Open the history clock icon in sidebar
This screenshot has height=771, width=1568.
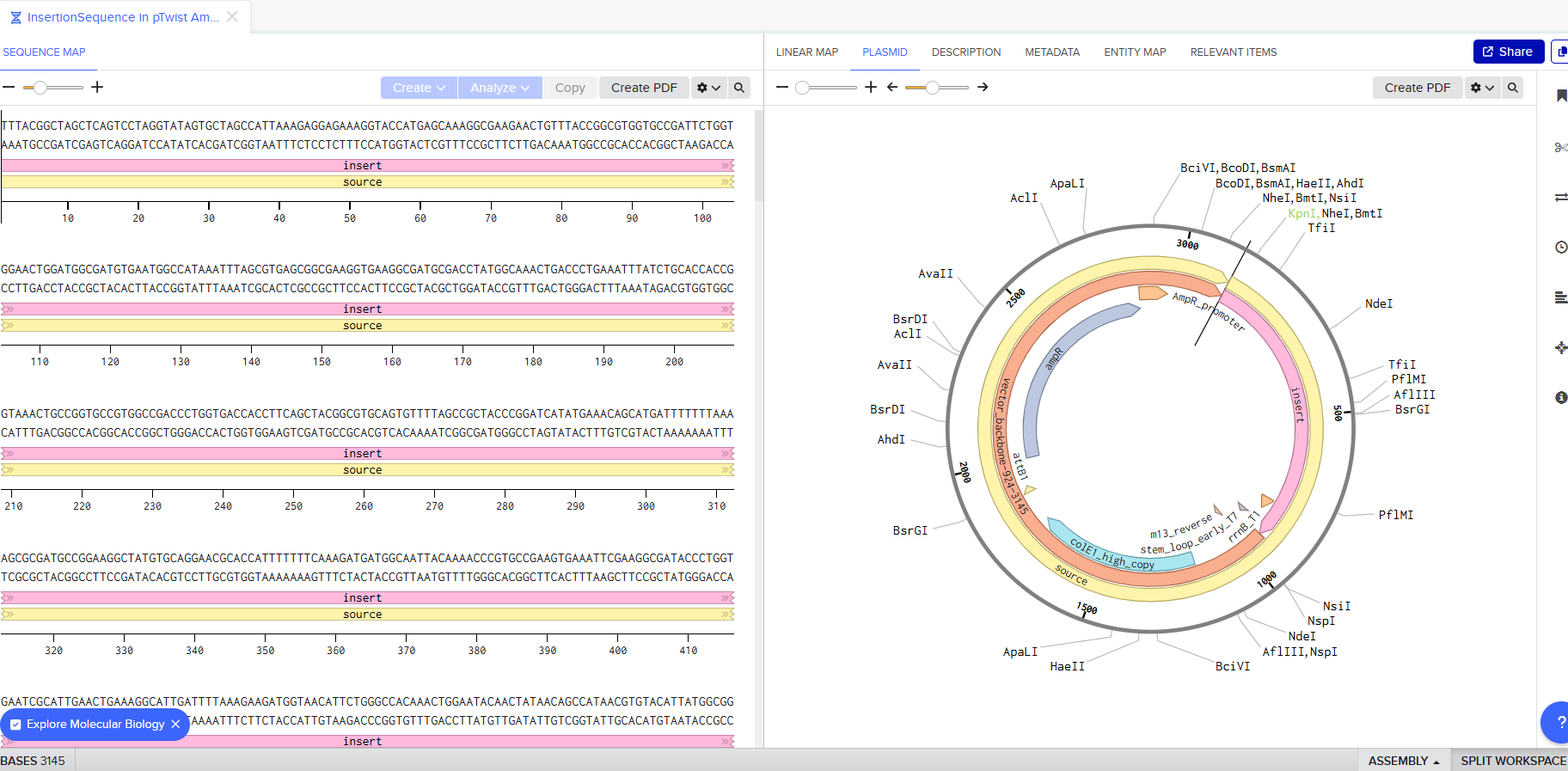[x=1560, y=248]
